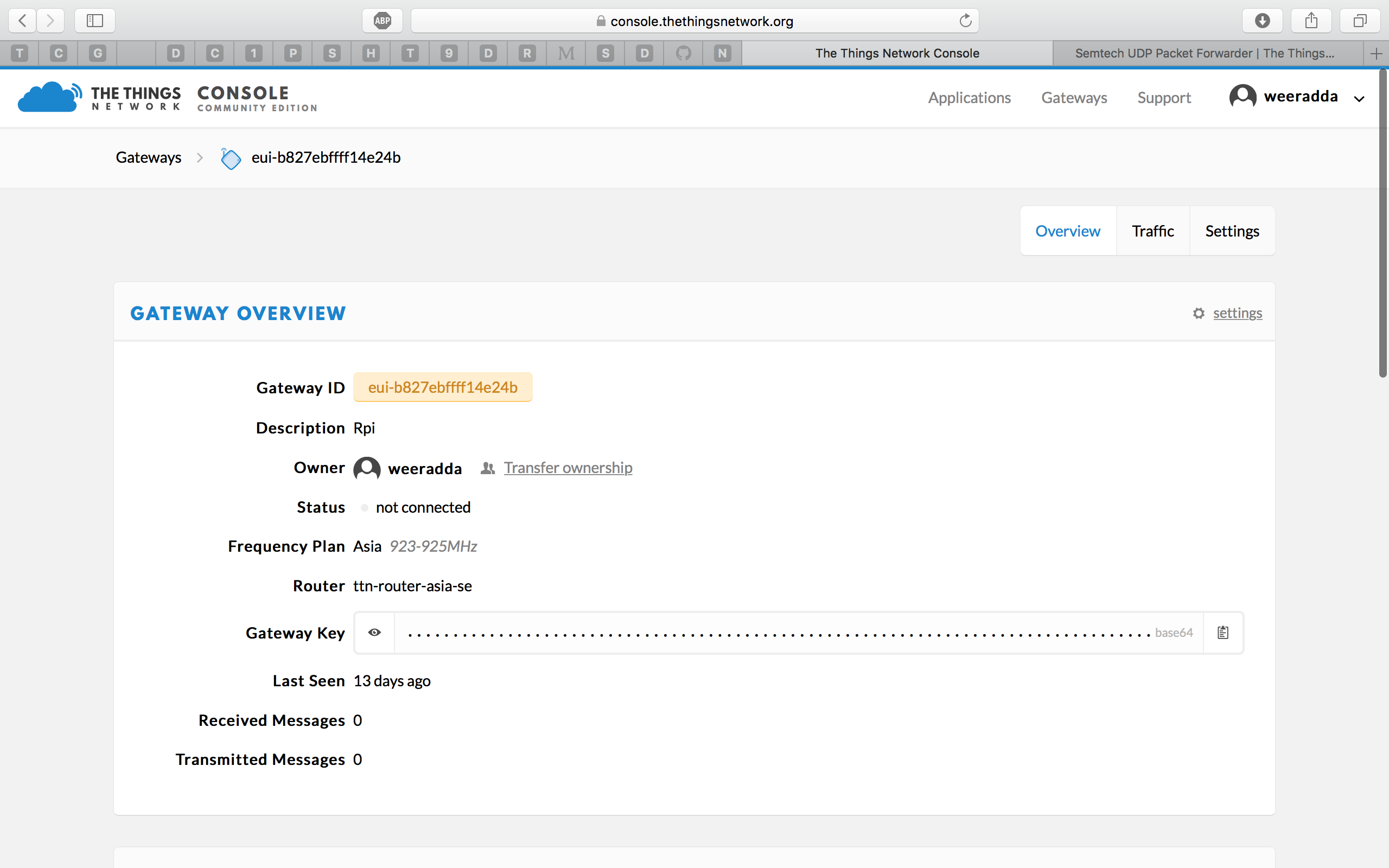The height and width of the screenshot is (868, 1389).
Task: Click the 'Rpi' description value
Action: 364,427
